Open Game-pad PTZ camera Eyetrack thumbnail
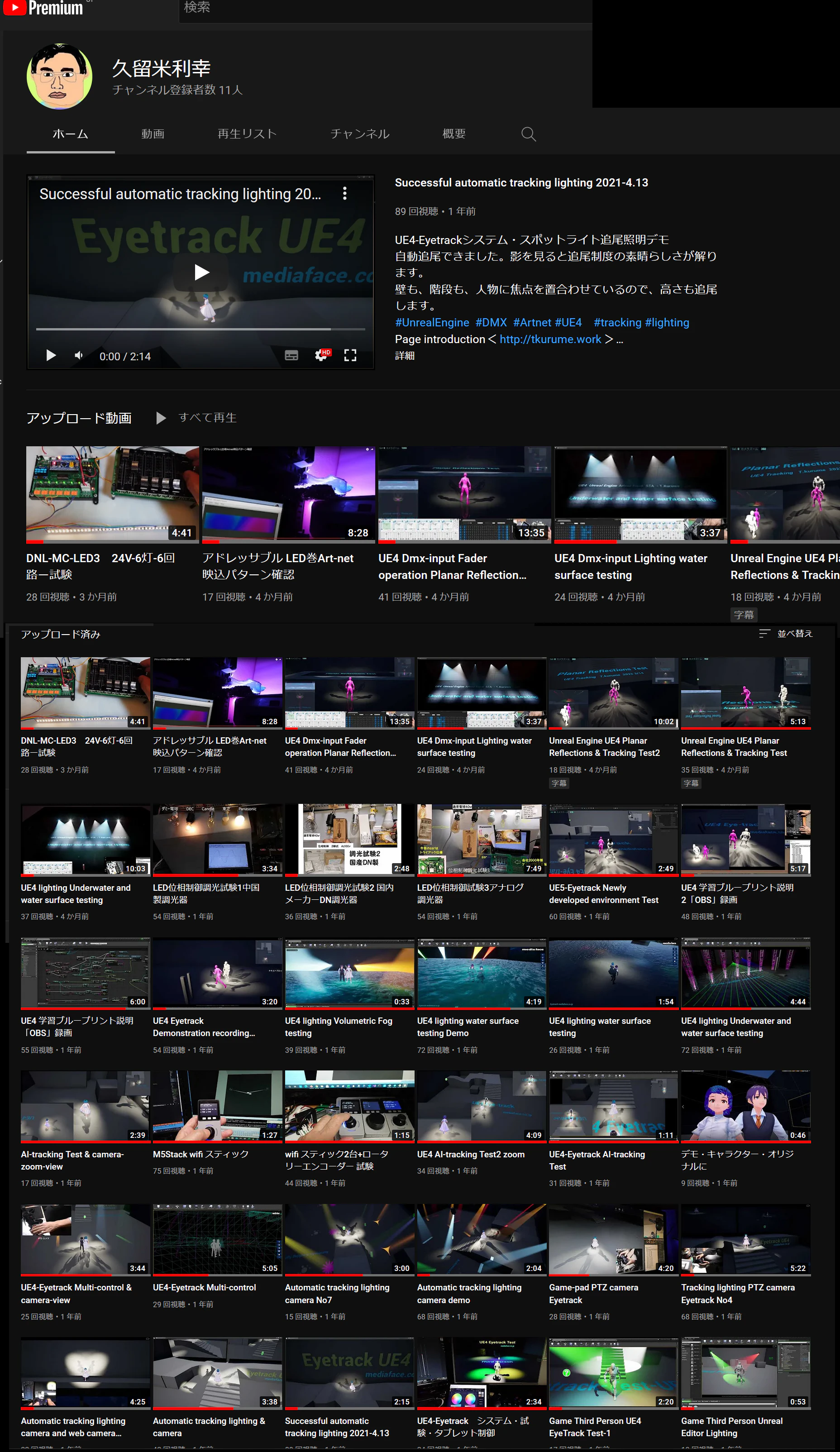840x1452 pixels. 614,1239
